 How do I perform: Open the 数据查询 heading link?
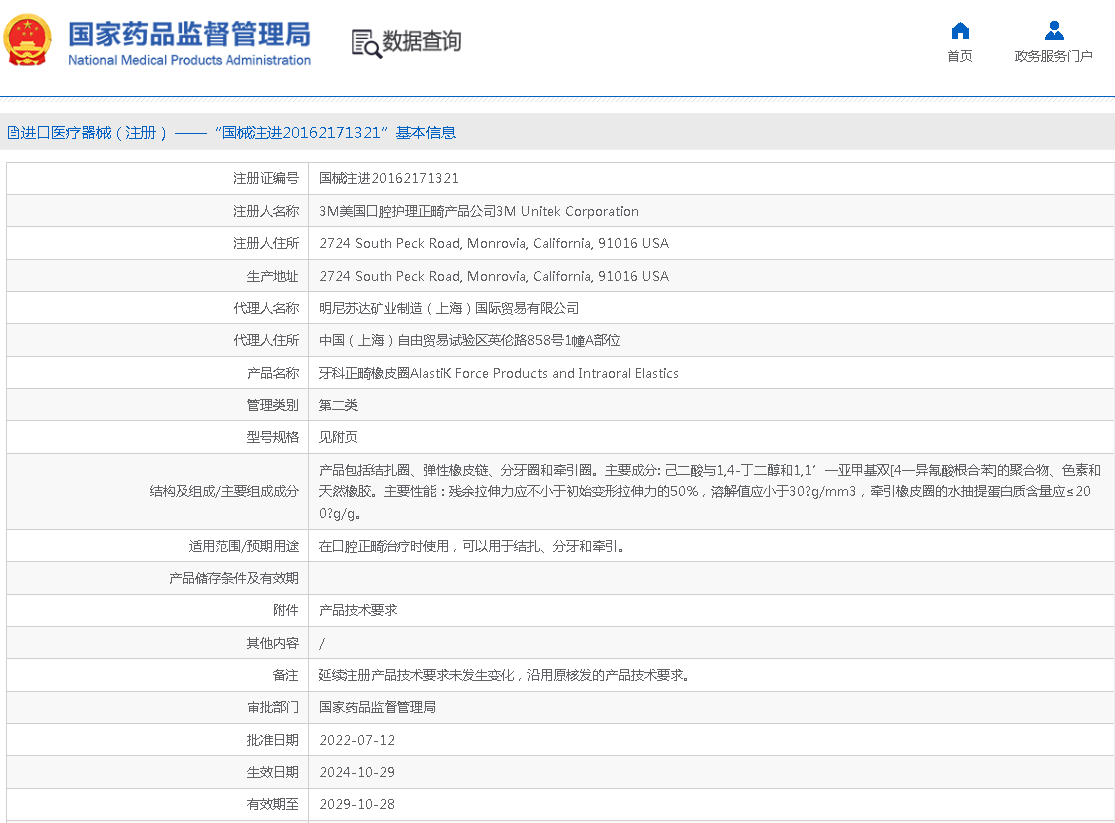click(x=422, y=41)
